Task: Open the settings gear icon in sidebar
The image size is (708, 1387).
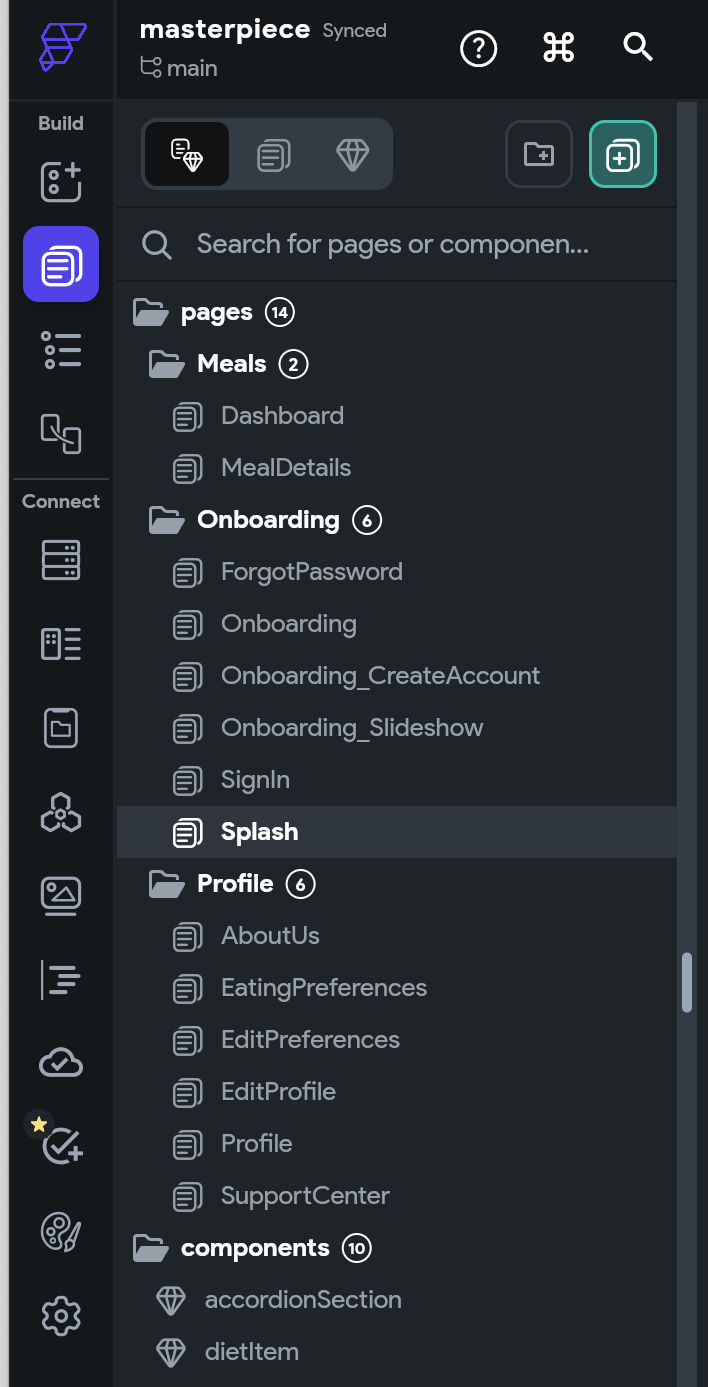Action: [x=61, y=1315]
